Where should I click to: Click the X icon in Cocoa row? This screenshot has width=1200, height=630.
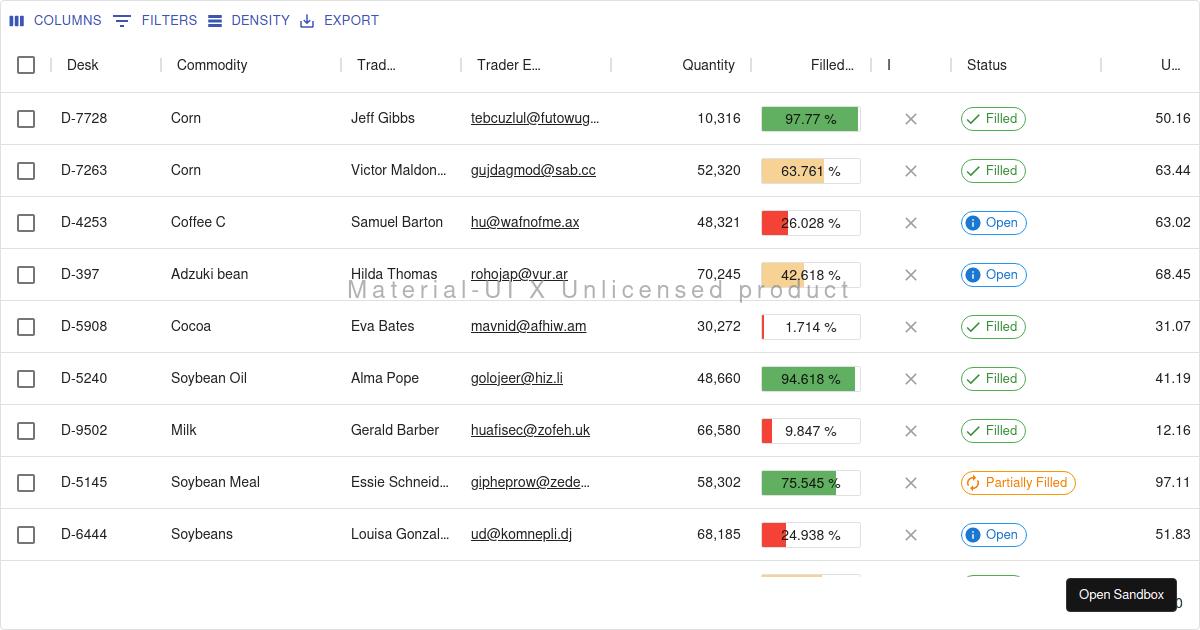pos(911,327)
